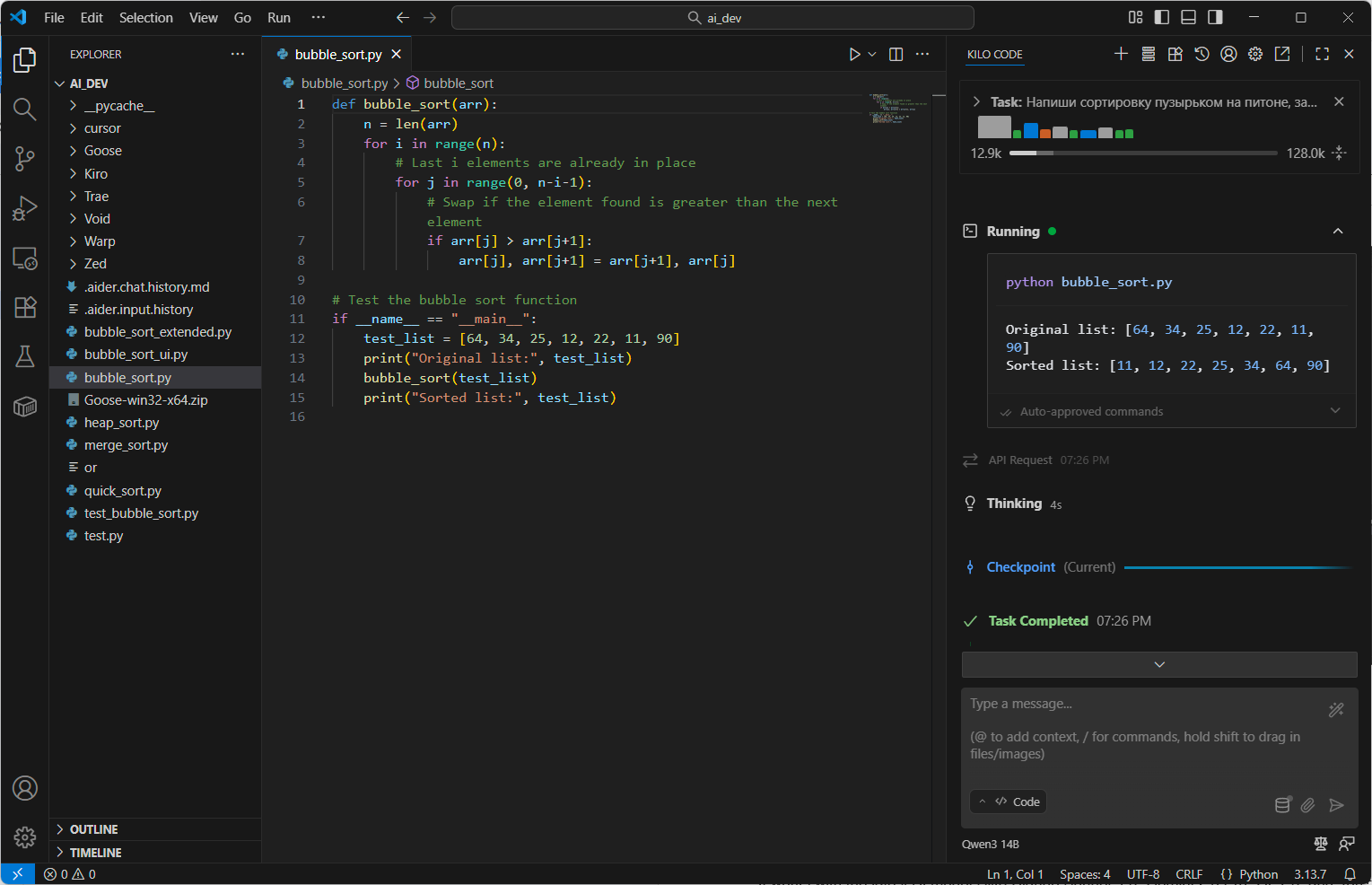
Task: Open Kilo Code settings gear
Action: tap(1255, 55)
